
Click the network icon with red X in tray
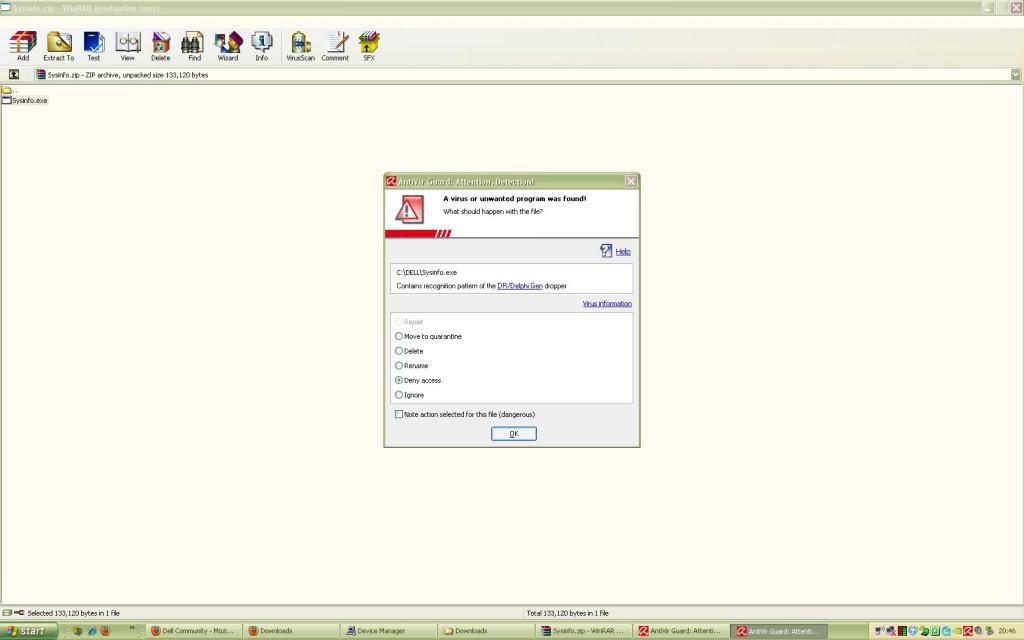[x=891, y=631]
